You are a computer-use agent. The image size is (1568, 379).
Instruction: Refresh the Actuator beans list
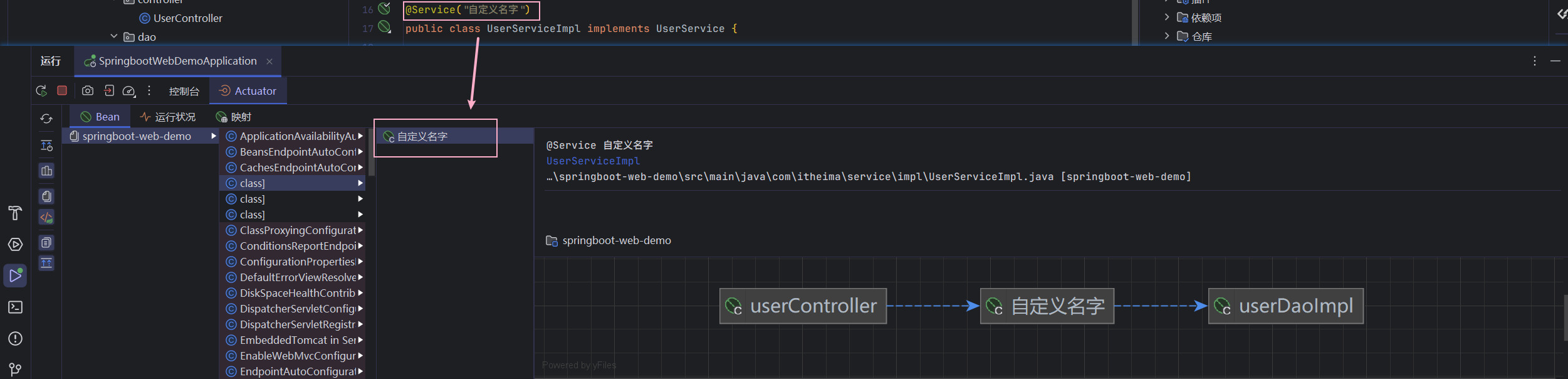(x=46, y=119)
